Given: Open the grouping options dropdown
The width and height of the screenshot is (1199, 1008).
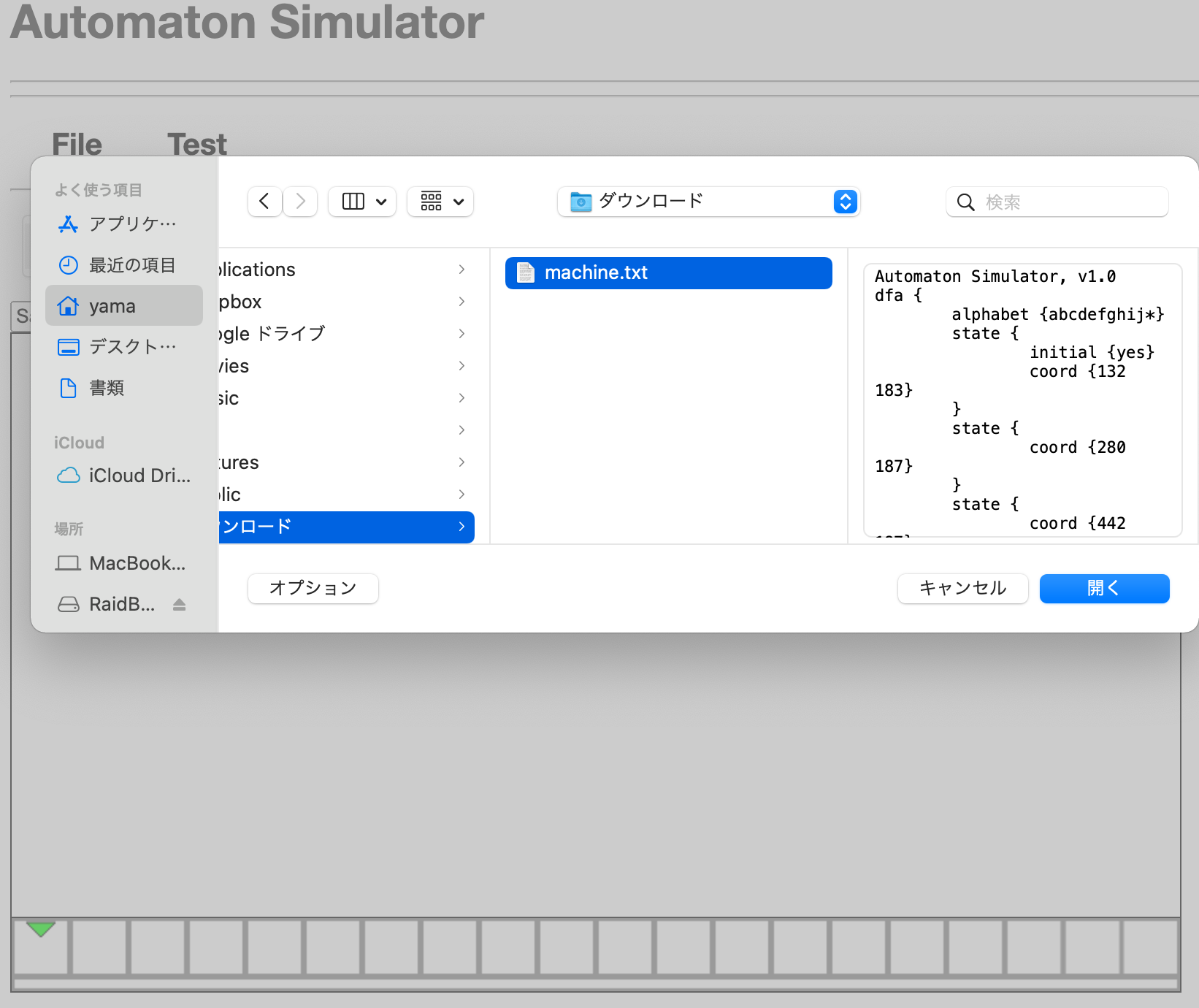Looking at the screenshot, I should click(x=440, y=202).
